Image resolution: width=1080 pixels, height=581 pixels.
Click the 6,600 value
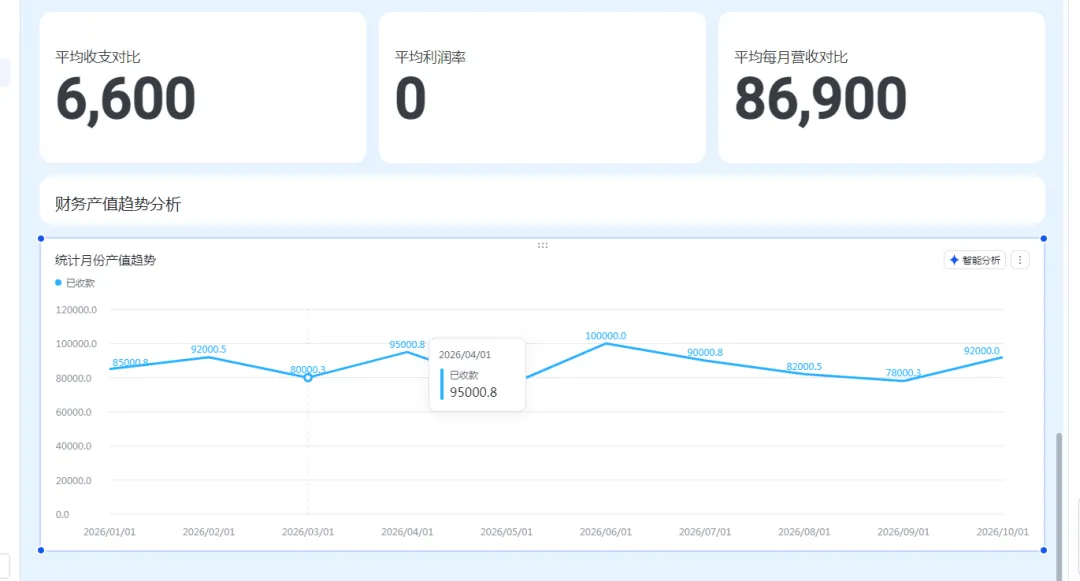pos(126,100)
